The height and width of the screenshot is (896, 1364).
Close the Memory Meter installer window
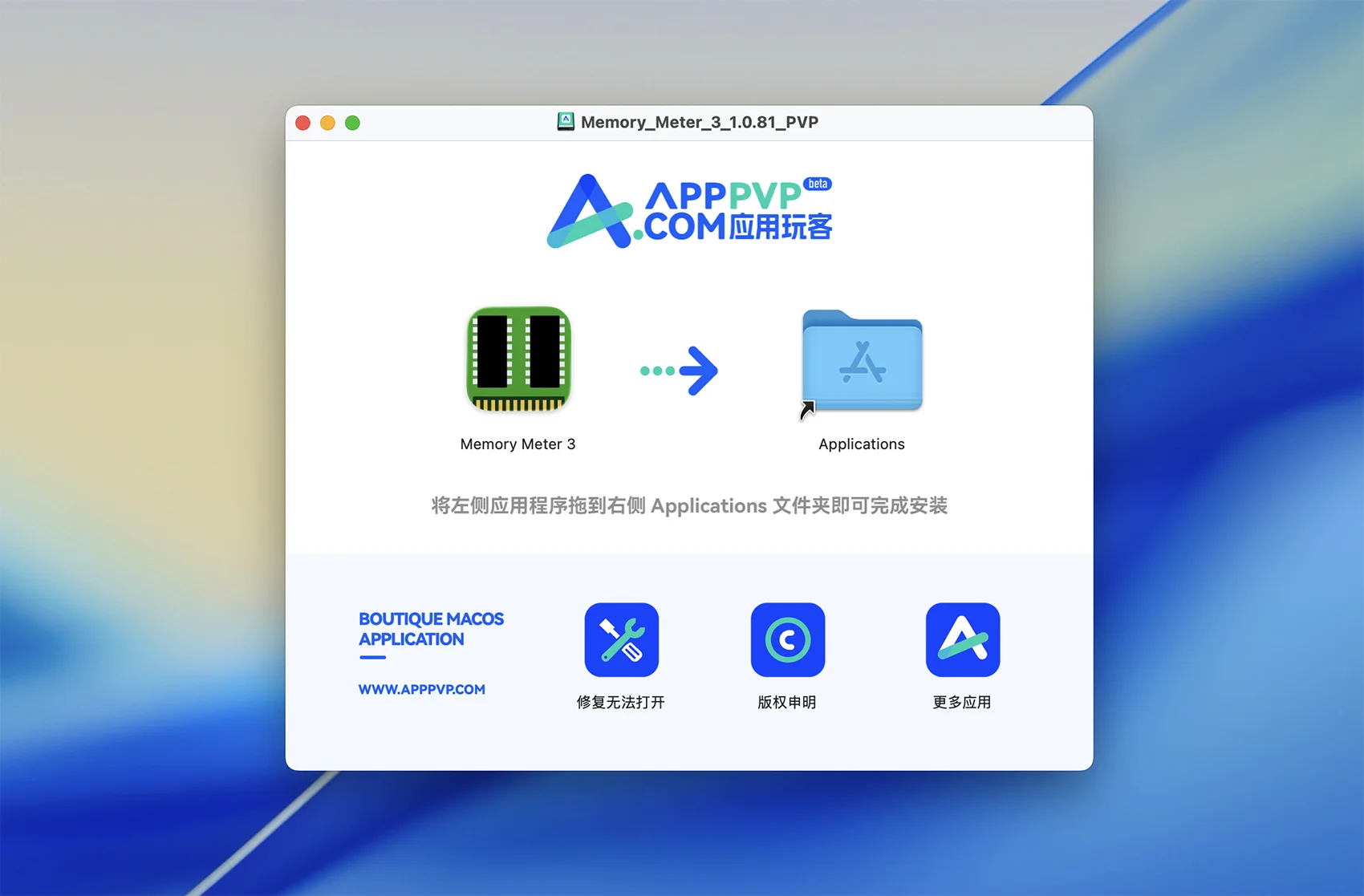[x=303, y=123]
